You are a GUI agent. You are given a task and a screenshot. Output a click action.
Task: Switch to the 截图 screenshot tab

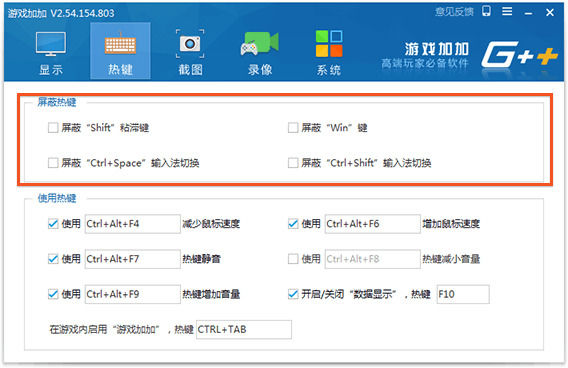point(190,52)
